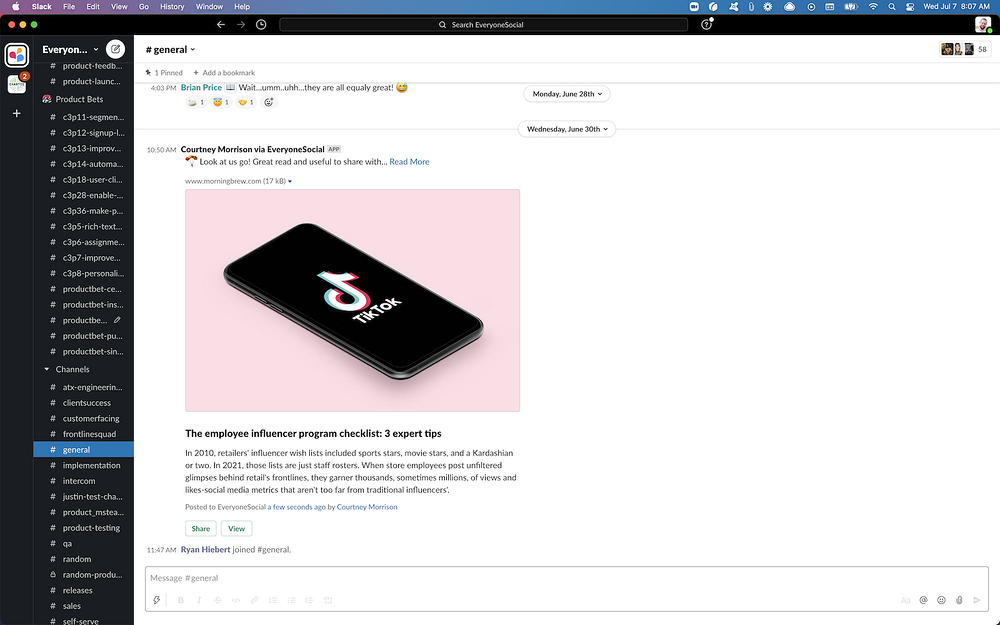Open the emoji picker in composer
This screenshot has height=625, width=1000.
pos(941,600)
